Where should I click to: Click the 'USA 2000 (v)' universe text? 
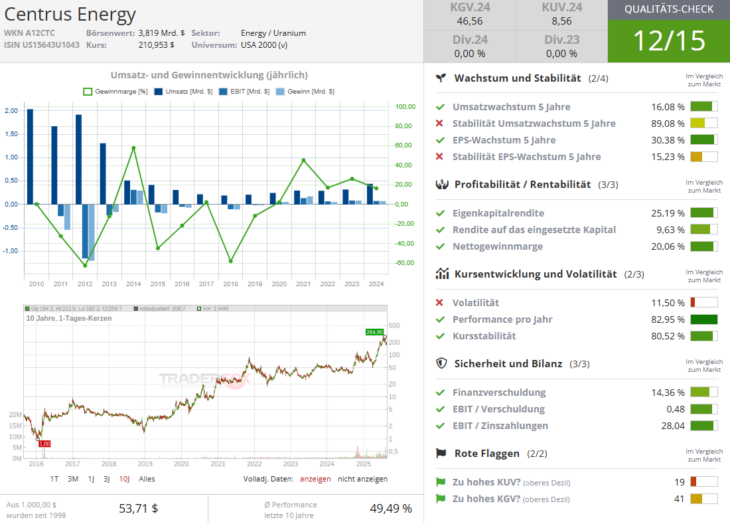[264, 45]
